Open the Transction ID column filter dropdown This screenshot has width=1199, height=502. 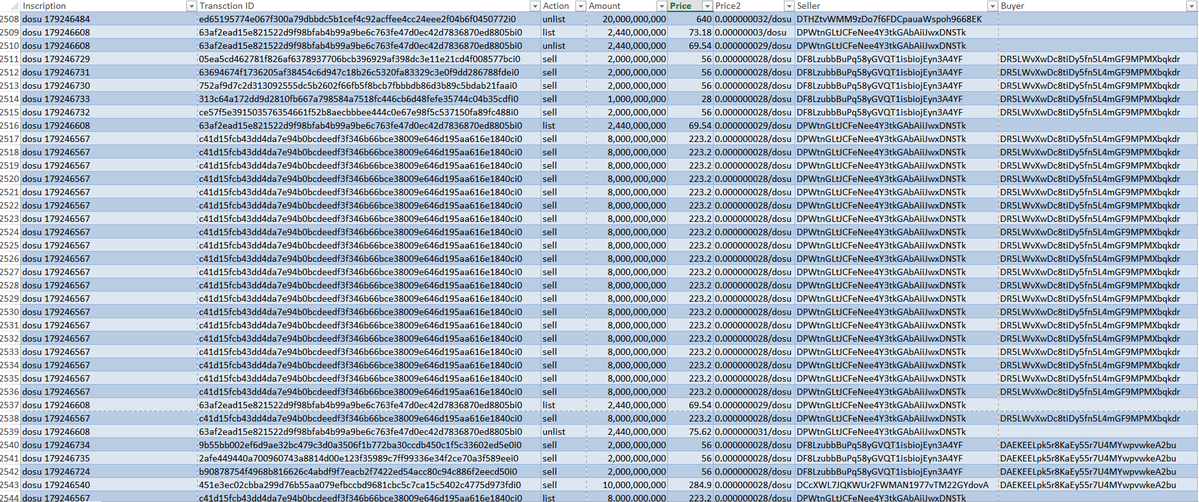533,5
